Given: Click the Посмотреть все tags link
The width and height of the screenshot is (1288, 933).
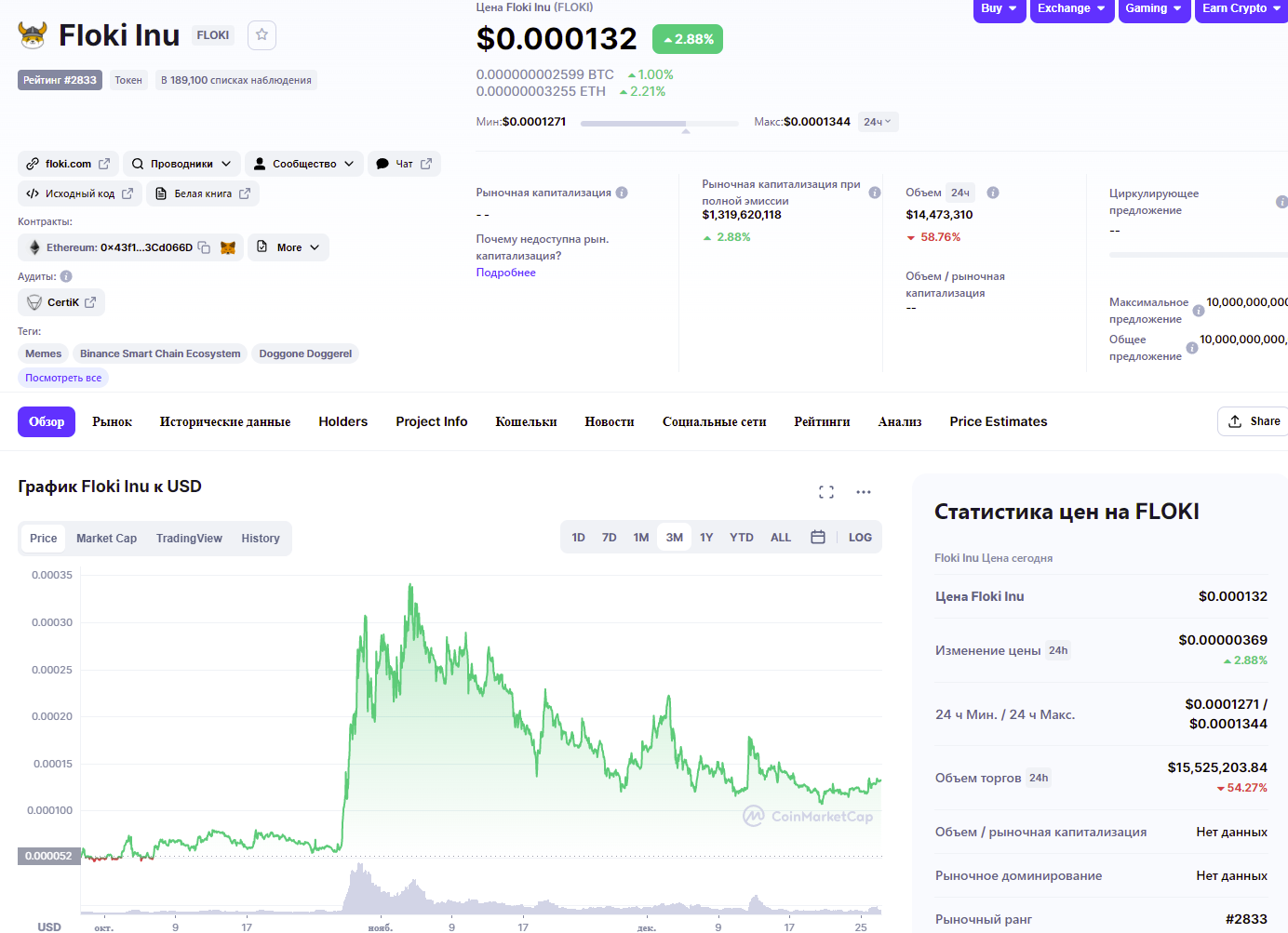Looking at the screenshot, I should coord(63,378).
